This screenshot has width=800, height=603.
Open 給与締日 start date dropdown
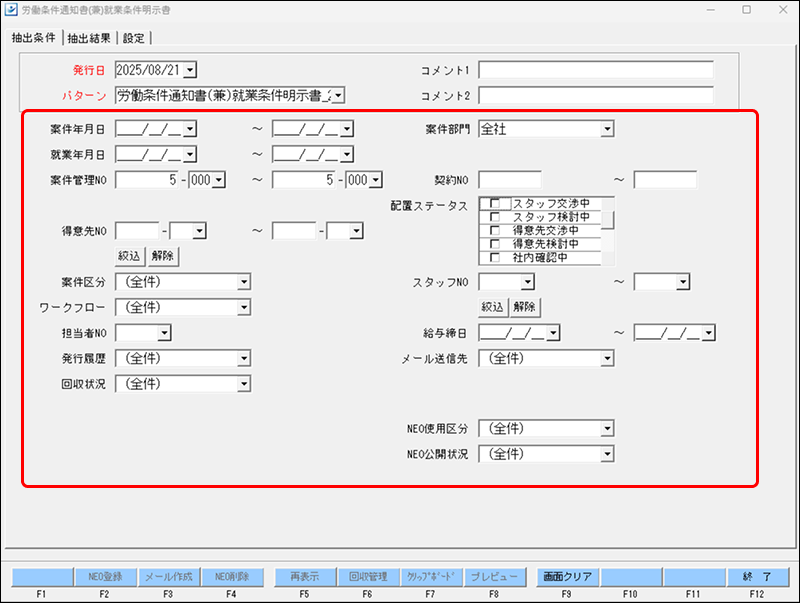coord(553,333)
